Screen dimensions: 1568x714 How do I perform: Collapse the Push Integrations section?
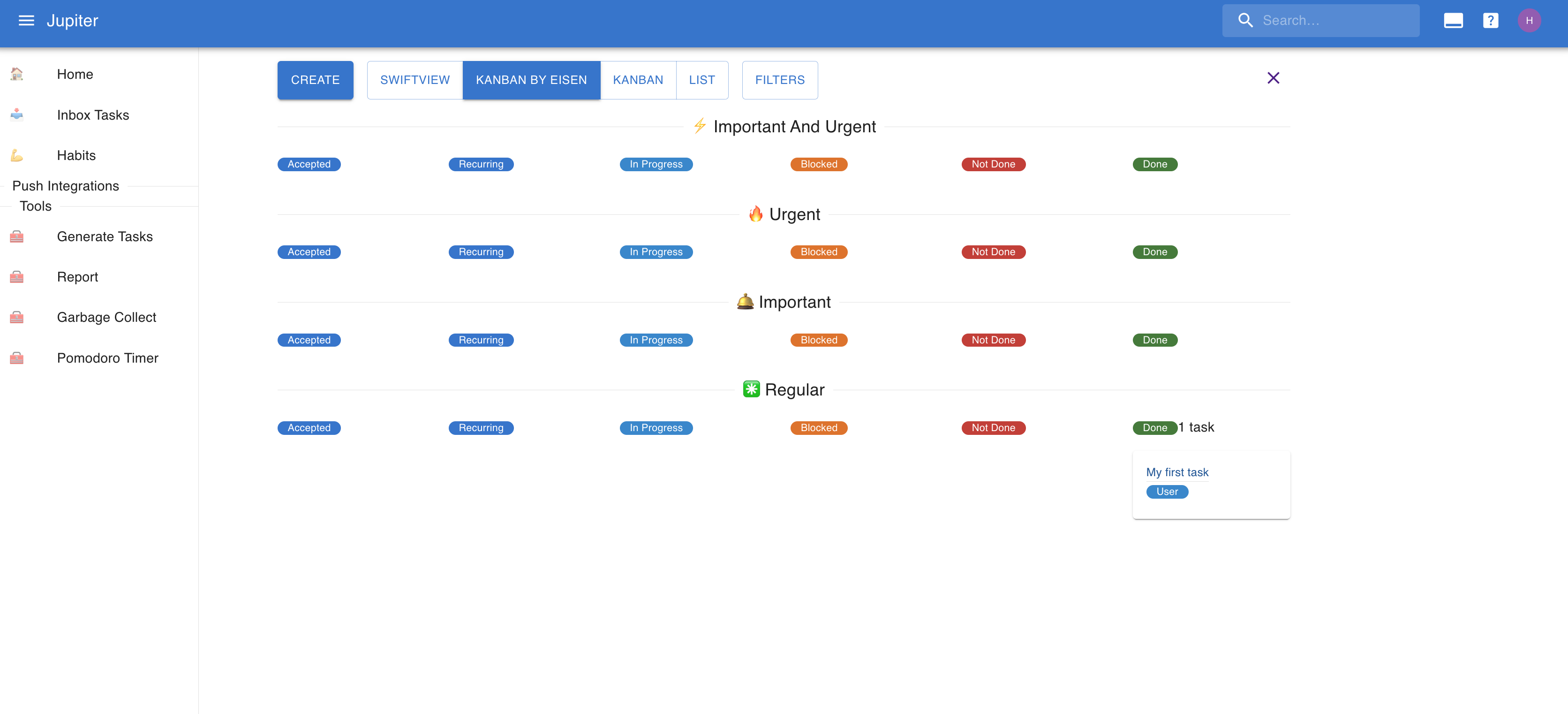pyautogui.click(x=66, y=186)
